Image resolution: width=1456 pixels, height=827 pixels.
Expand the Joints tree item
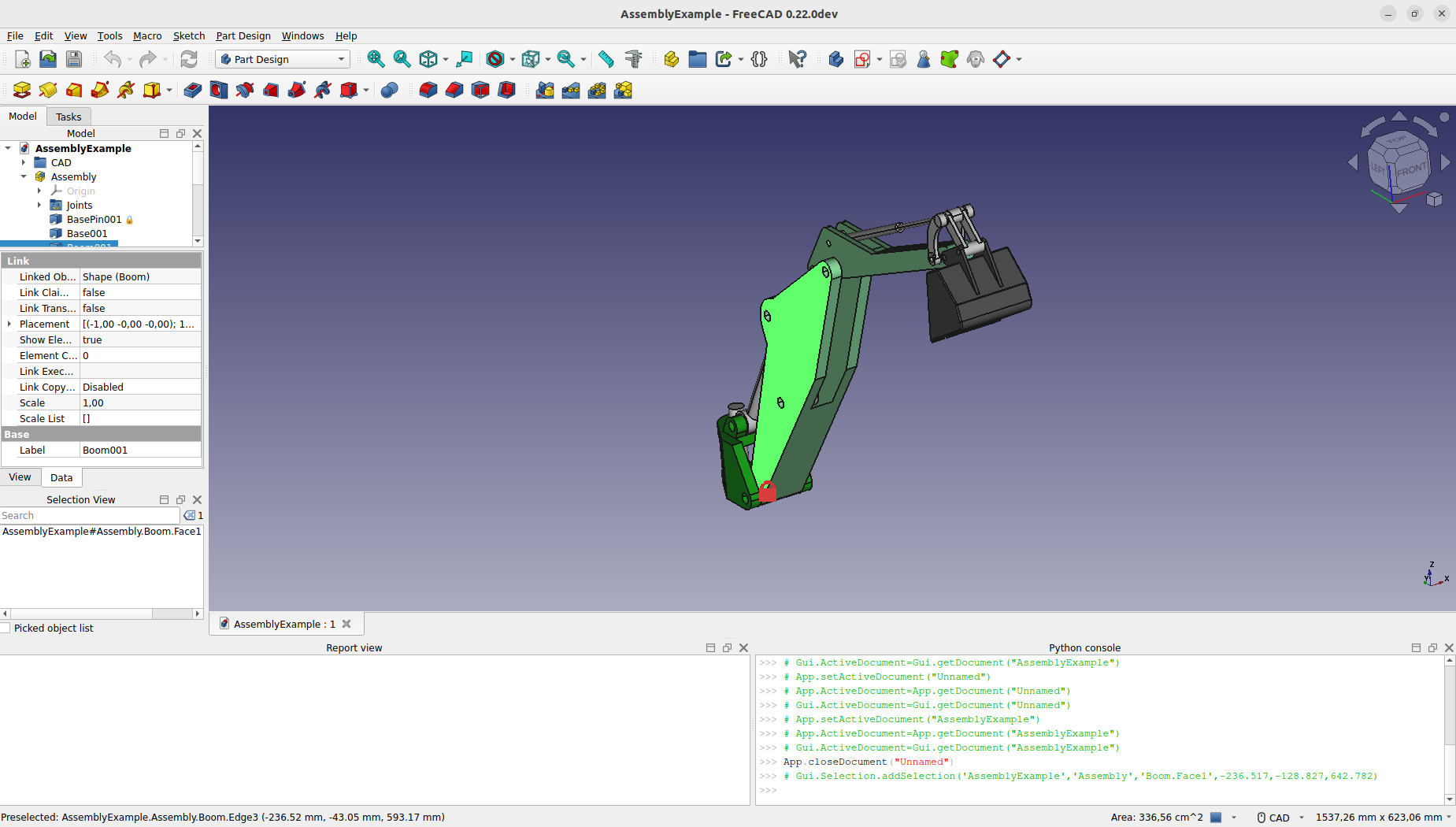pyautogui.click(x=40, y=205)
